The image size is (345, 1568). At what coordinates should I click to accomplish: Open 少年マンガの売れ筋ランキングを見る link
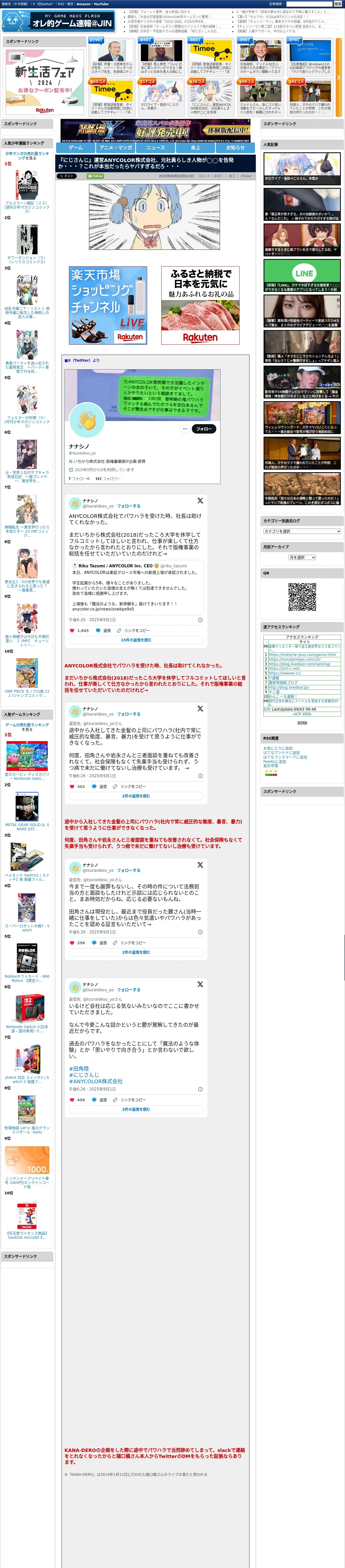[x=27, y=156]
